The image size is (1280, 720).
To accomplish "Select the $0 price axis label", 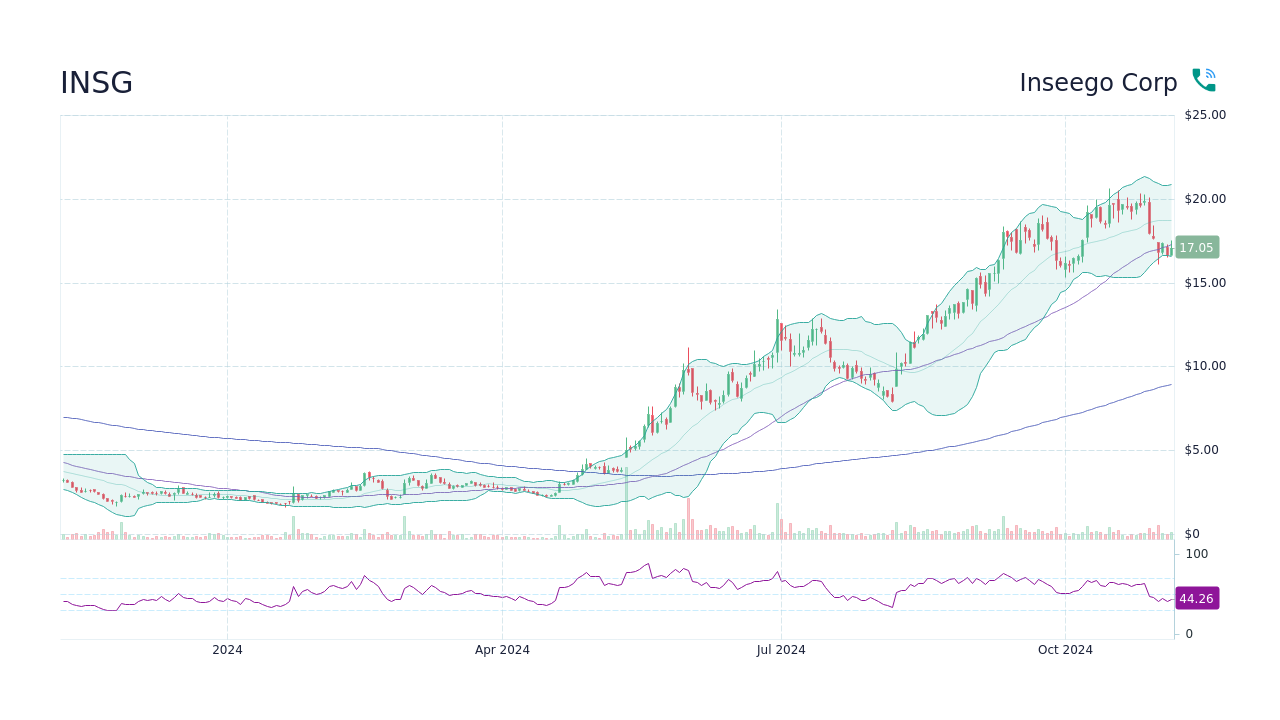I will tap(1192, 534).
